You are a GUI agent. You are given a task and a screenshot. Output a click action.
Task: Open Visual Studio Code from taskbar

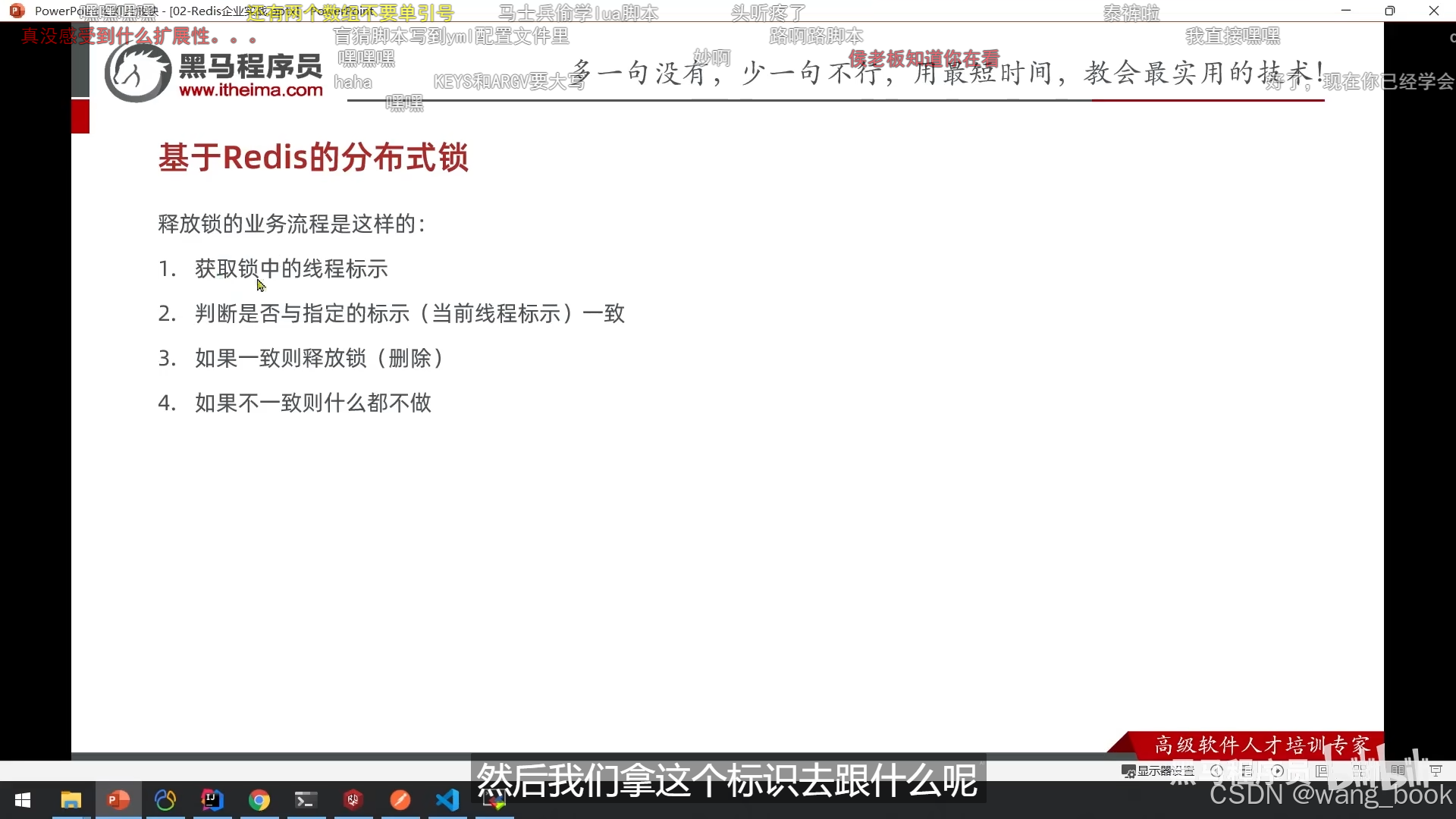(447, 800)
